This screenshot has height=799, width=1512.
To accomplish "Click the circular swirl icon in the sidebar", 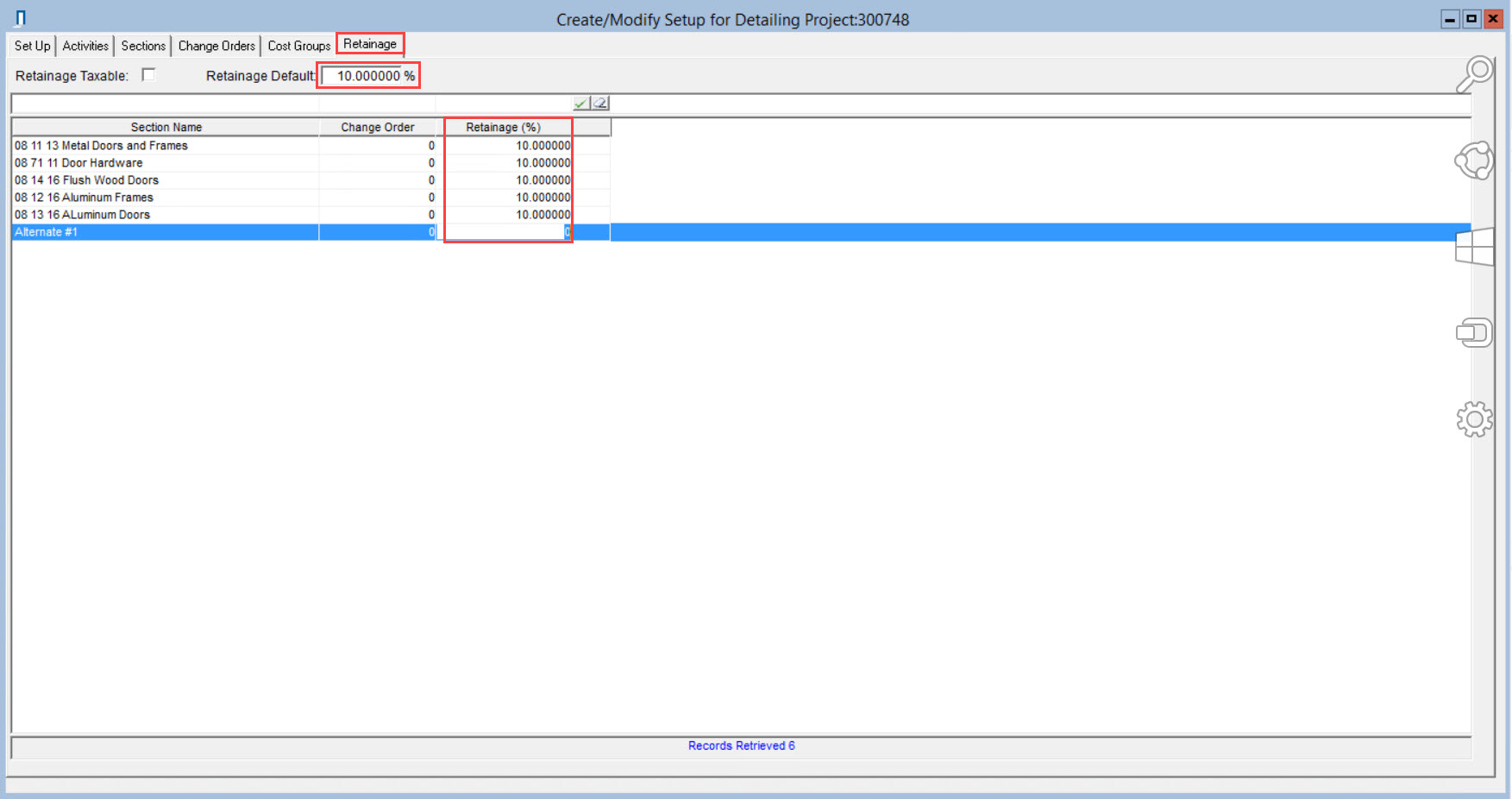I will click(1474, 160).
